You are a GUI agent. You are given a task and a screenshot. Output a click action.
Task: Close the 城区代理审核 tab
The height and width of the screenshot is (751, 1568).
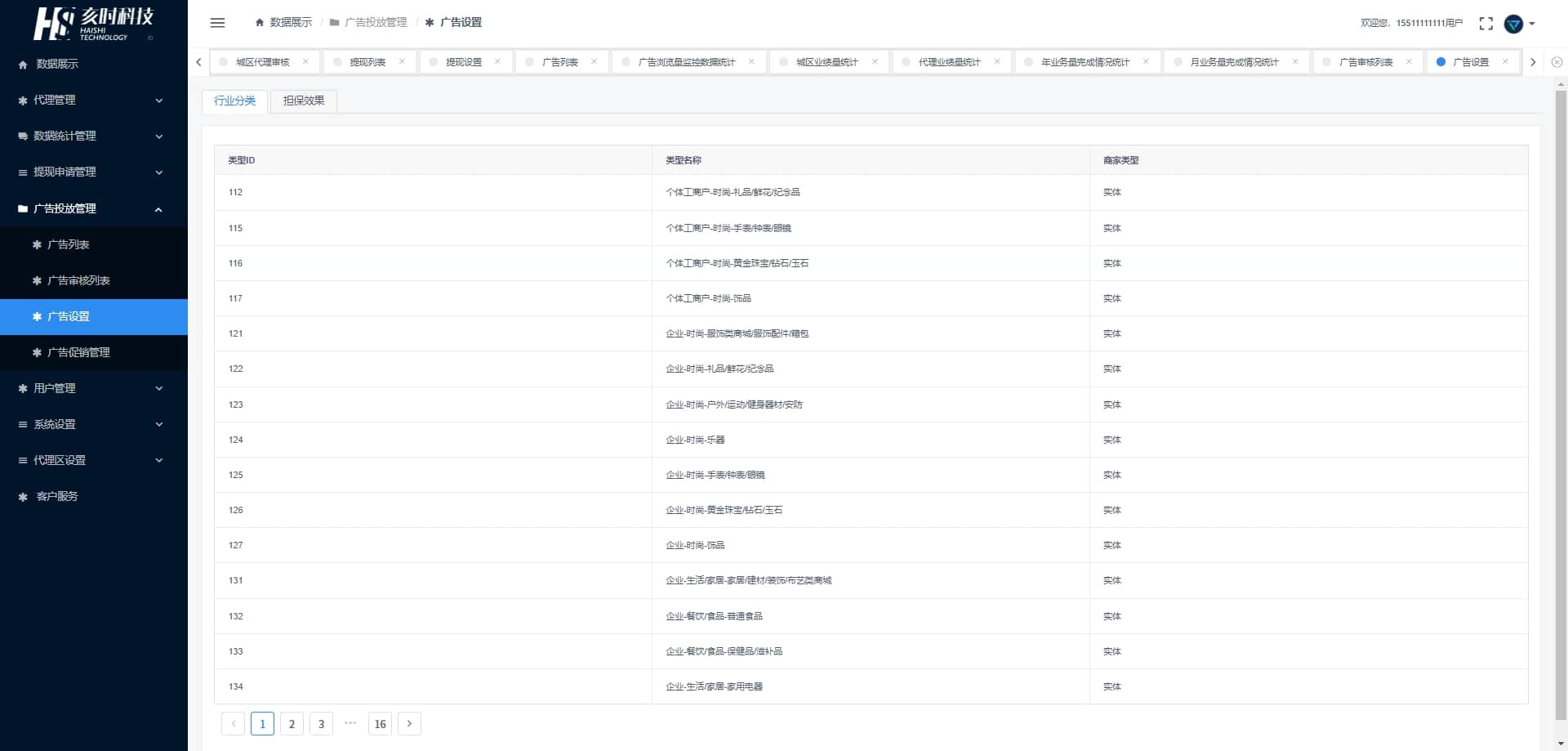[305, 61]
